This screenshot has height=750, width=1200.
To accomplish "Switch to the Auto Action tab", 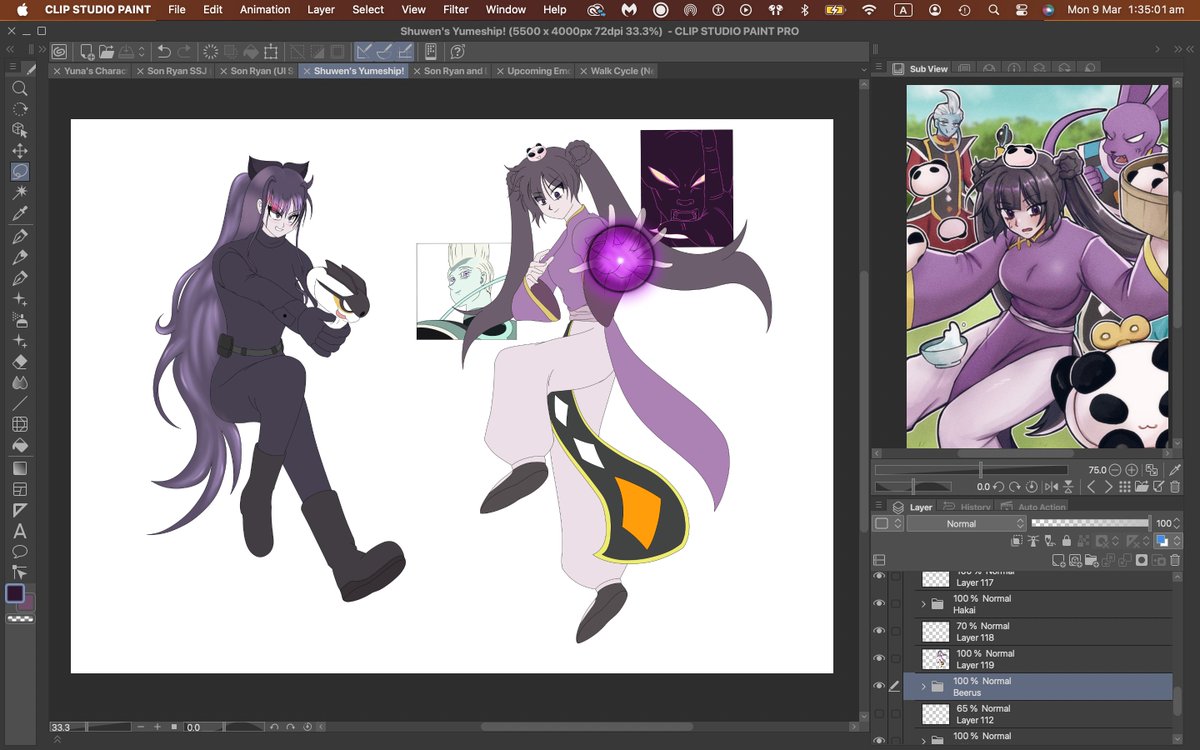I will point(1034,507).
